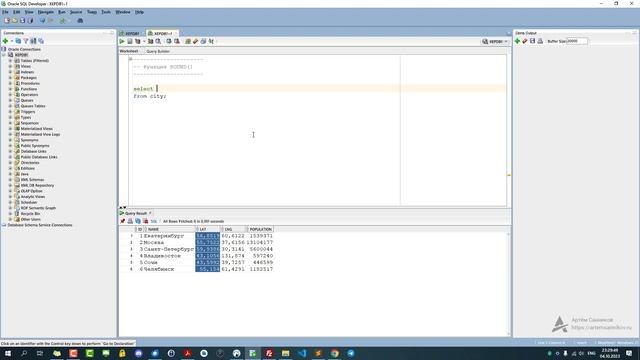Open the Windows Start menu
The image size is (640, 360).
point(8,353)
